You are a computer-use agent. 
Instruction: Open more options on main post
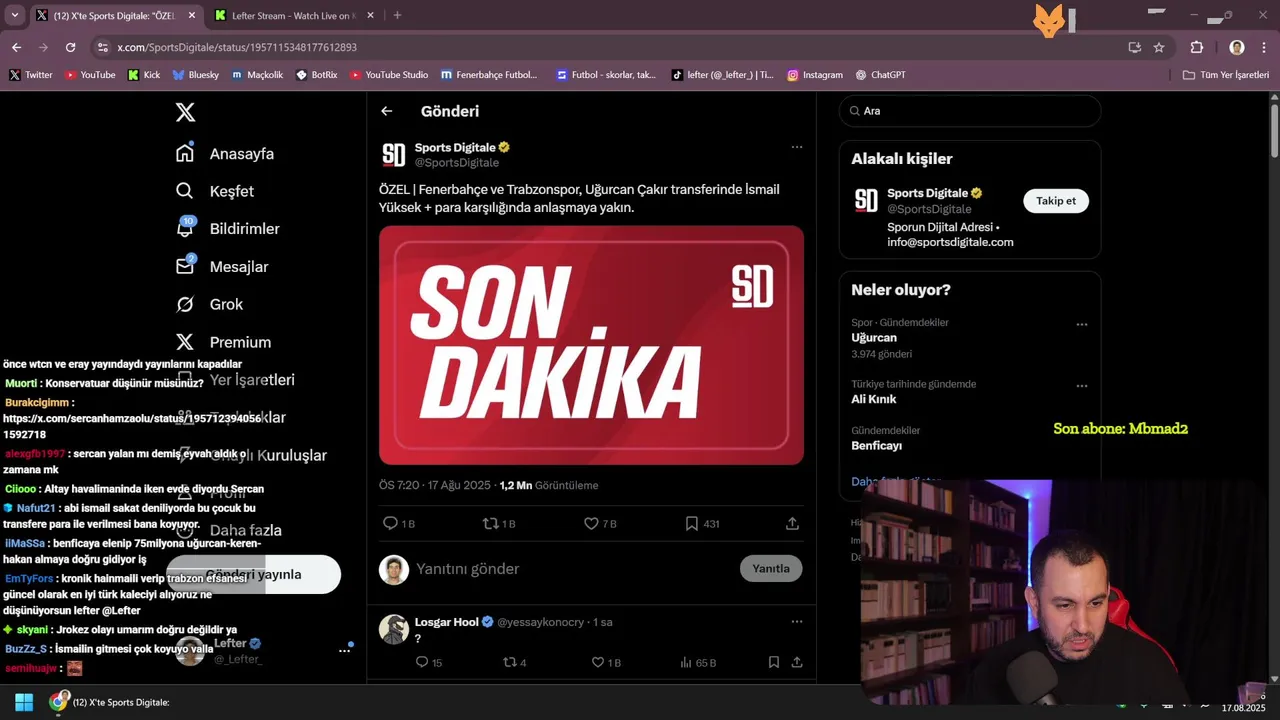(797, 147)
